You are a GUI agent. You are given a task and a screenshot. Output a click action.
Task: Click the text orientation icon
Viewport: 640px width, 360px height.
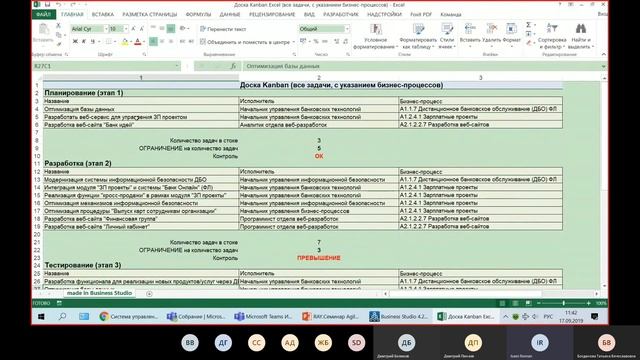coord(183,28)
